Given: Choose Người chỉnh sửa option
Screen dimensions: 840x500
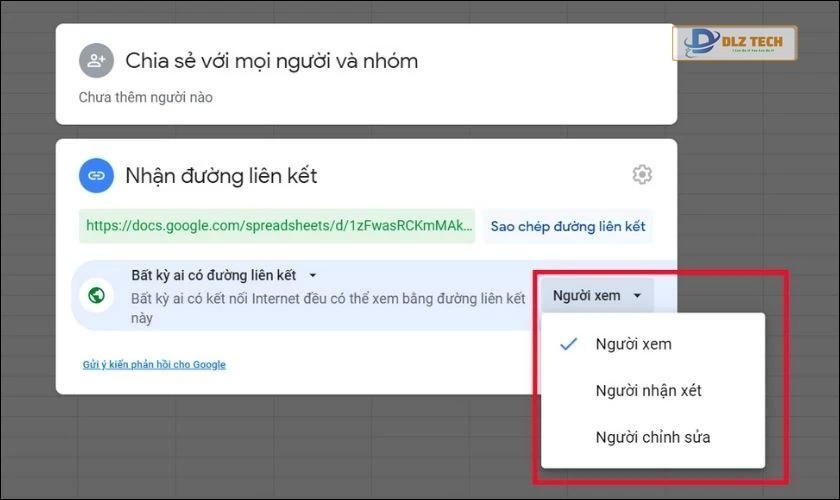Looking at the screenshot, I should point(653,437).
